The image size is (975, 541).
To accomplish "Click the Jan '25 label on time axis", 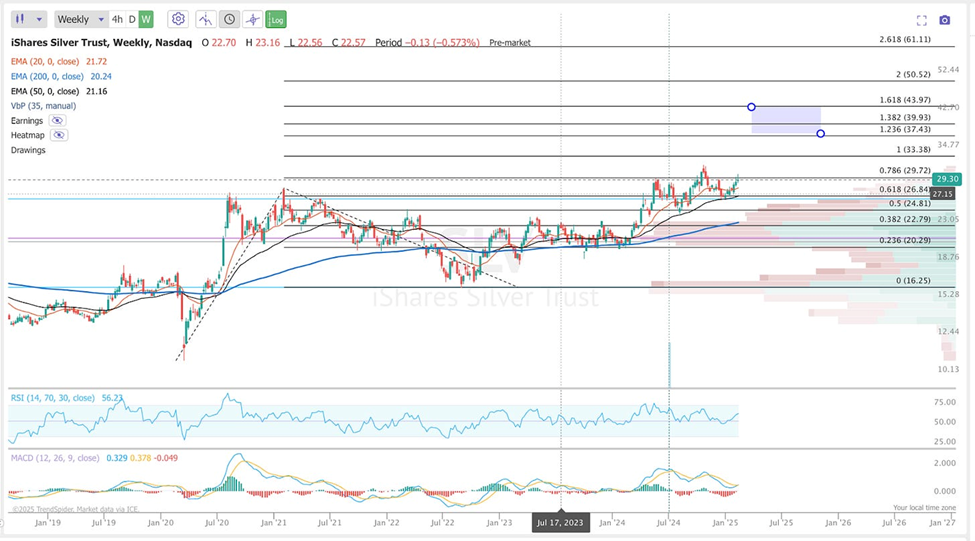I will (x=725, y=522).
